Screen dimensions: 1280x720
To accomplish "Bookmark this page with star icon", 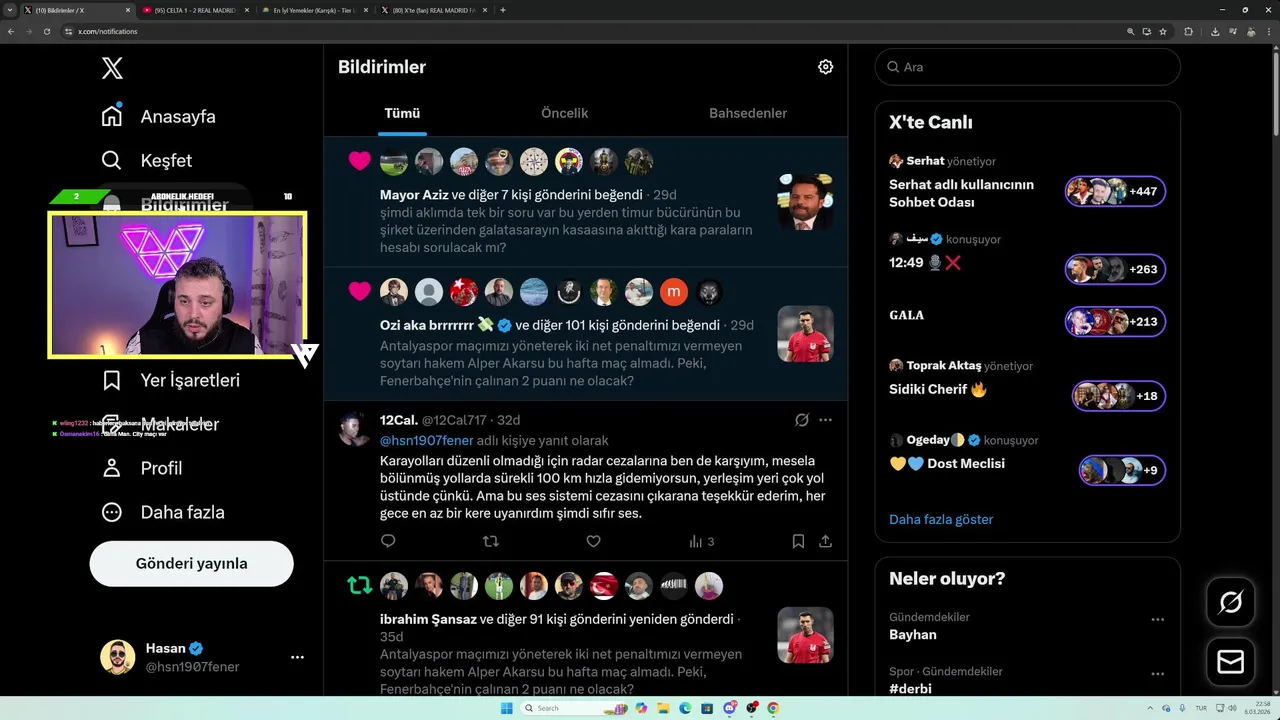I will coord(1163,31).
